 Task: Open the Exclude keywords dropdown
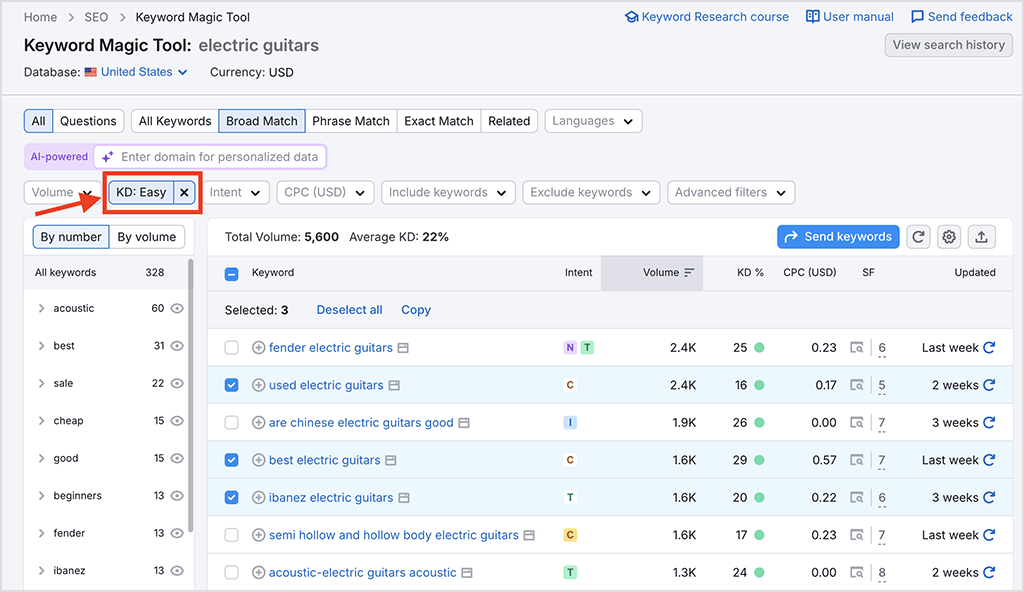(591, 192)
